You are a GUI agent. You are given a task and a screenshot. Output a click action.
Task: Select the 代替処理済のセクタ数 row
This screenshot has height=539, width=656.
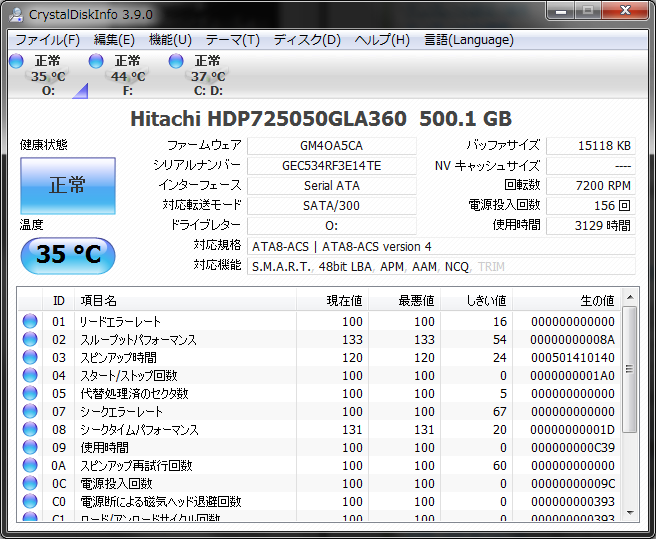tap(319, 393)
